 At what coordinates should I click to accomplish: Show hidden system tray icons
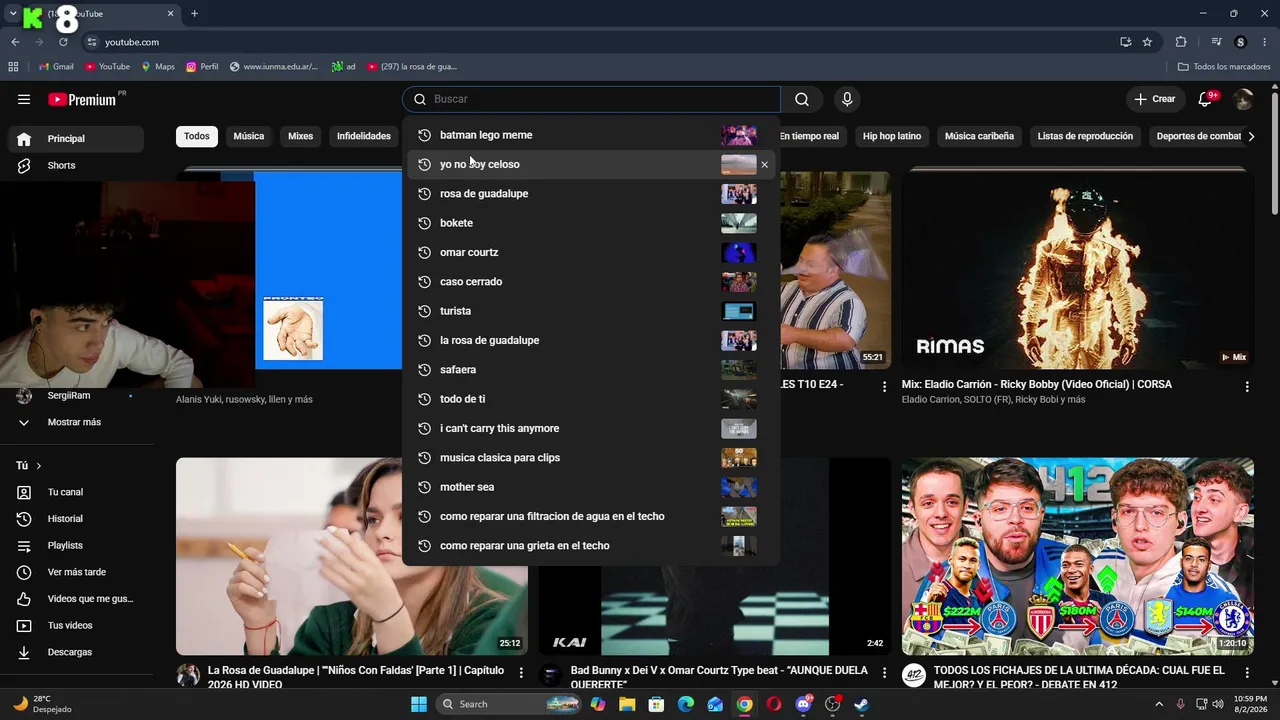click(1159, 704)
